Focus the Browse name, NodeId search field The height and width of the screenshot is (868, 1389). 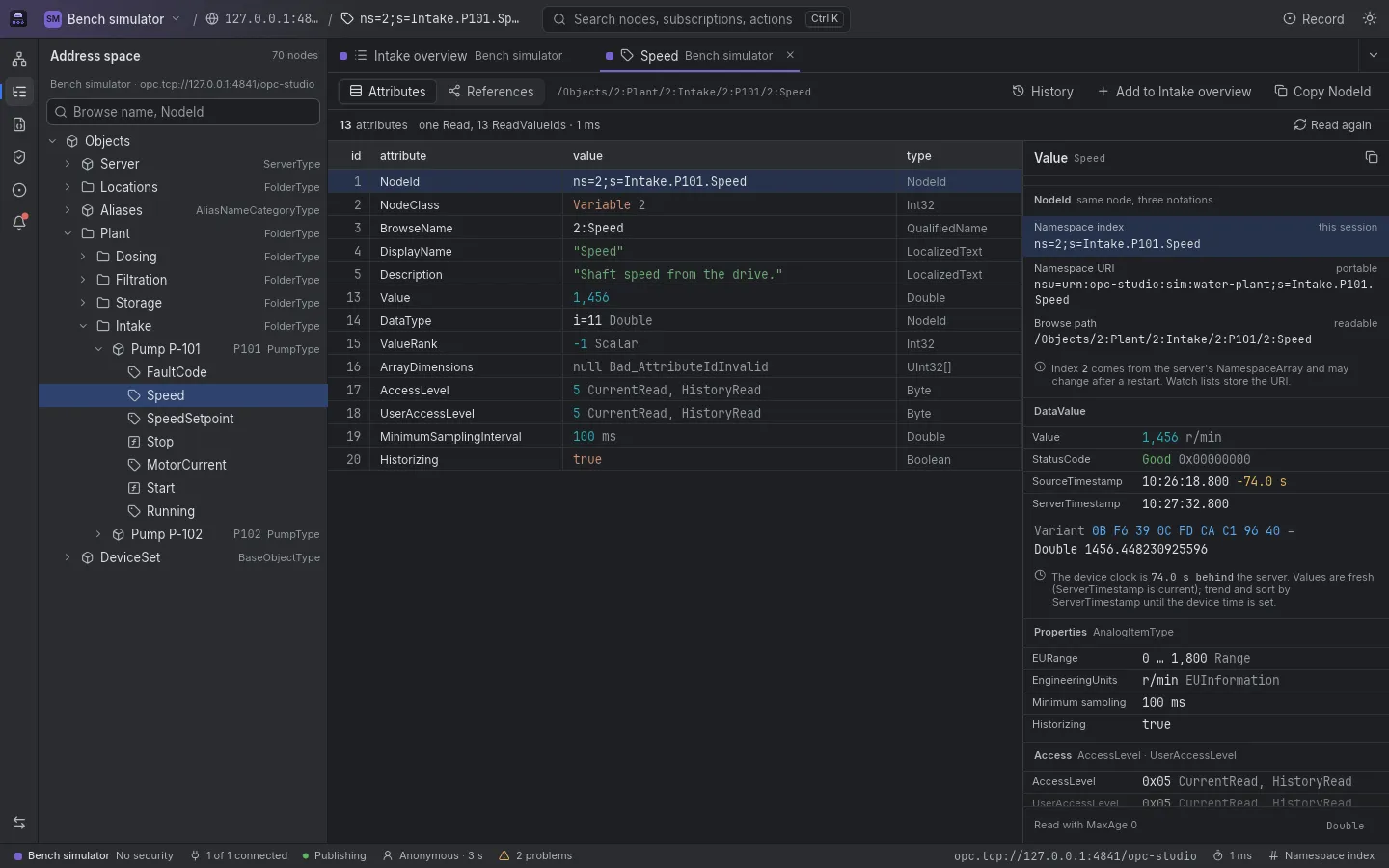click(183, 112)
